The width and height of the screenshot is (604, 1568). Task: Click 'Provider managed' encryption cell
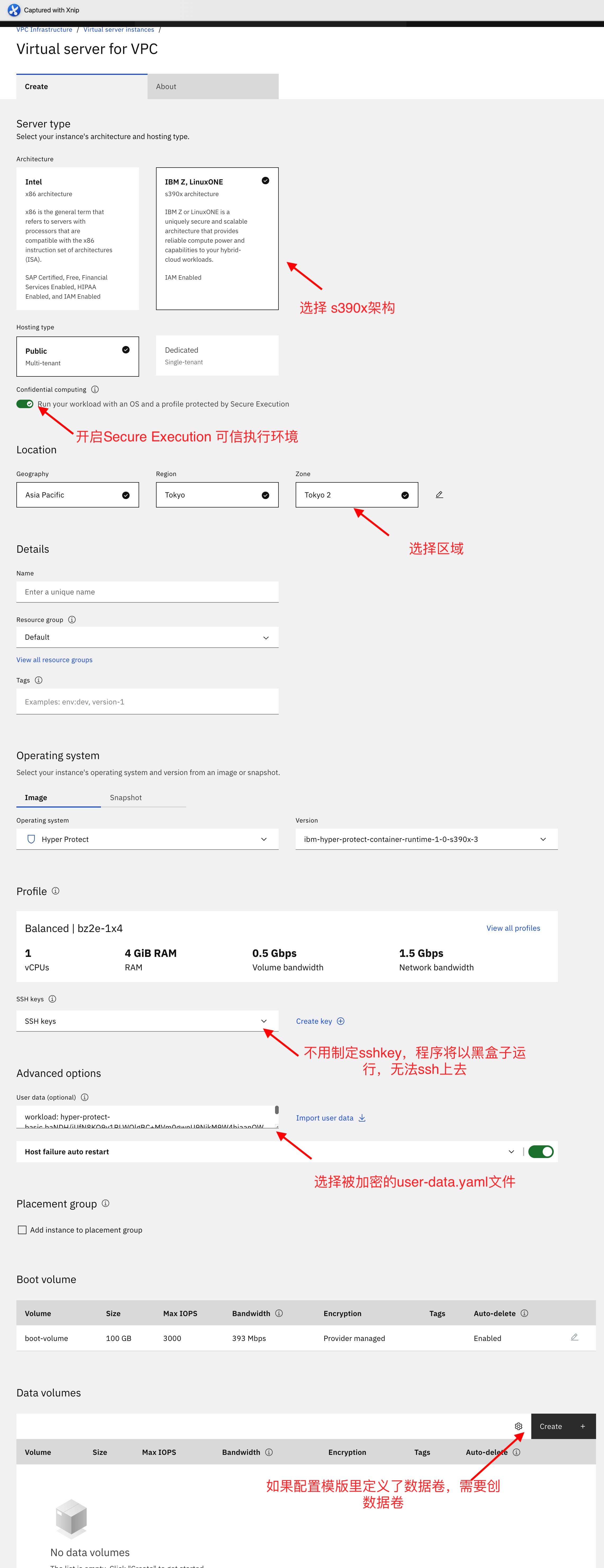coord(354,1339)
